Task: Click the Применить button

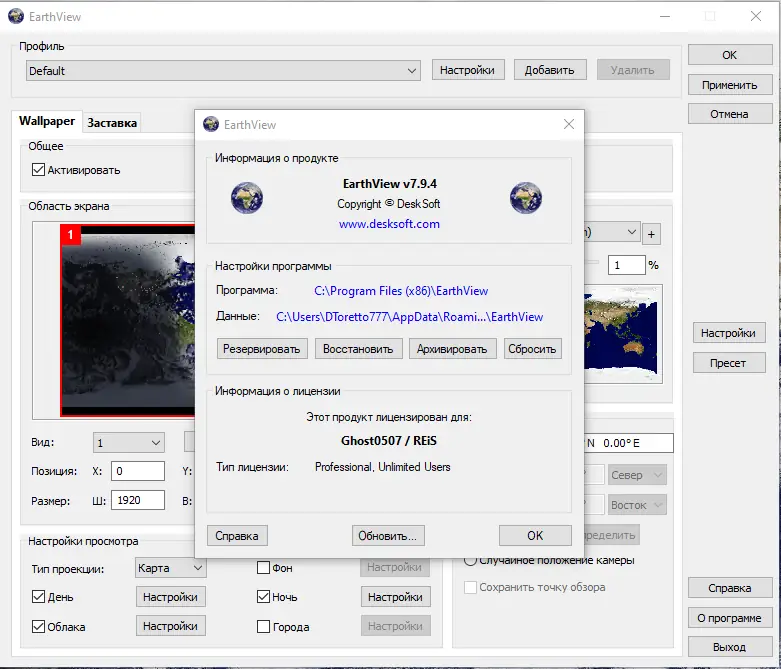Action: (730, 85)
